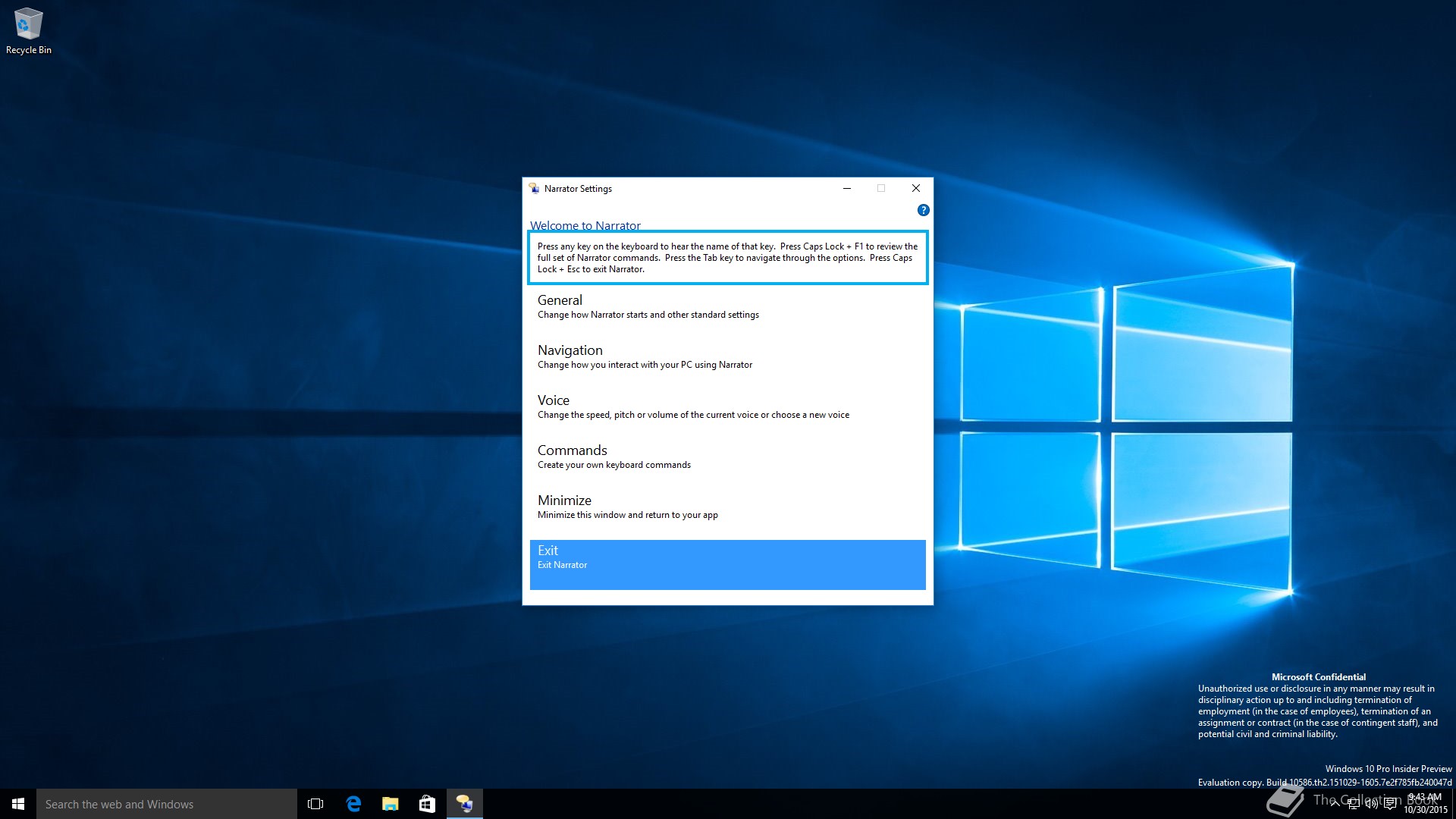Viewport: 1456px width, 819px height.
Task: Click the network status tray icon
Action: click(1354, 804)
